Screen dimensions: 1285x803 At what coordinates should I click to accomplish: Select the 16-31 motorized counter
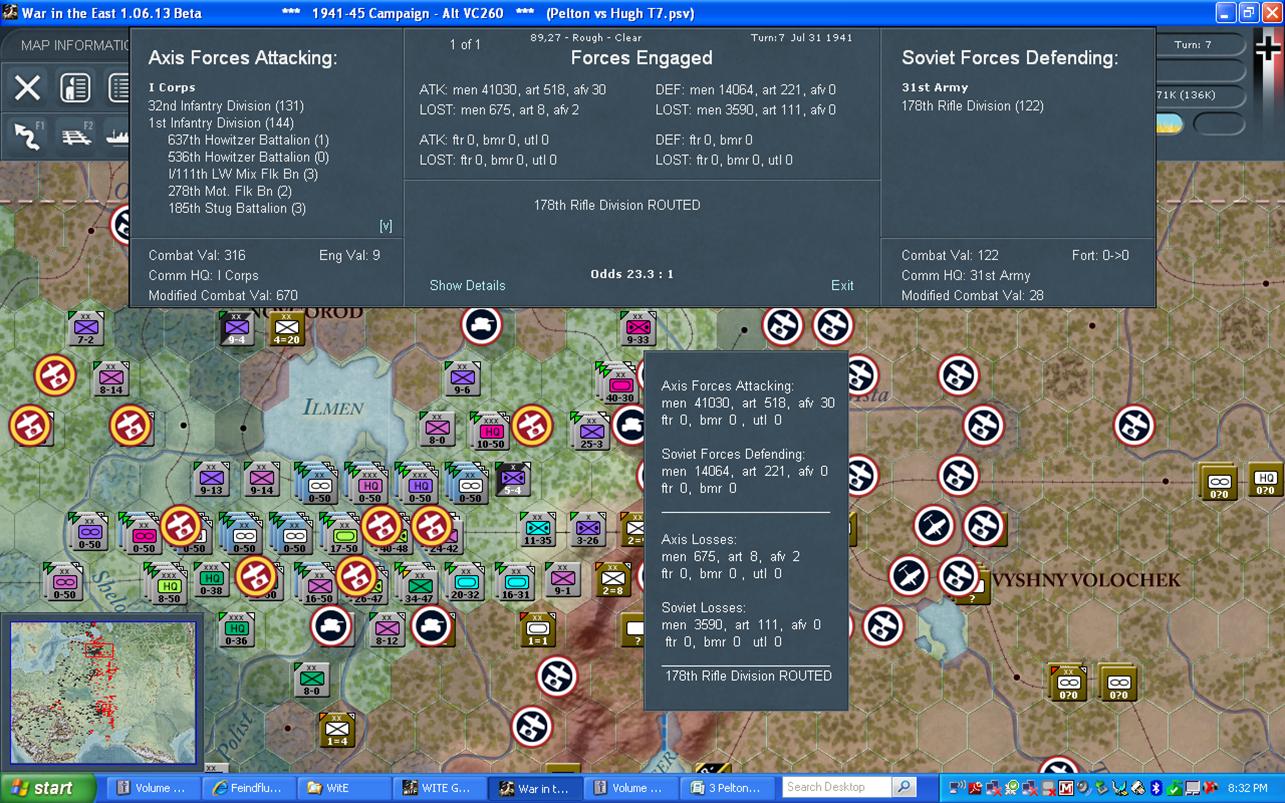(515, 581)
